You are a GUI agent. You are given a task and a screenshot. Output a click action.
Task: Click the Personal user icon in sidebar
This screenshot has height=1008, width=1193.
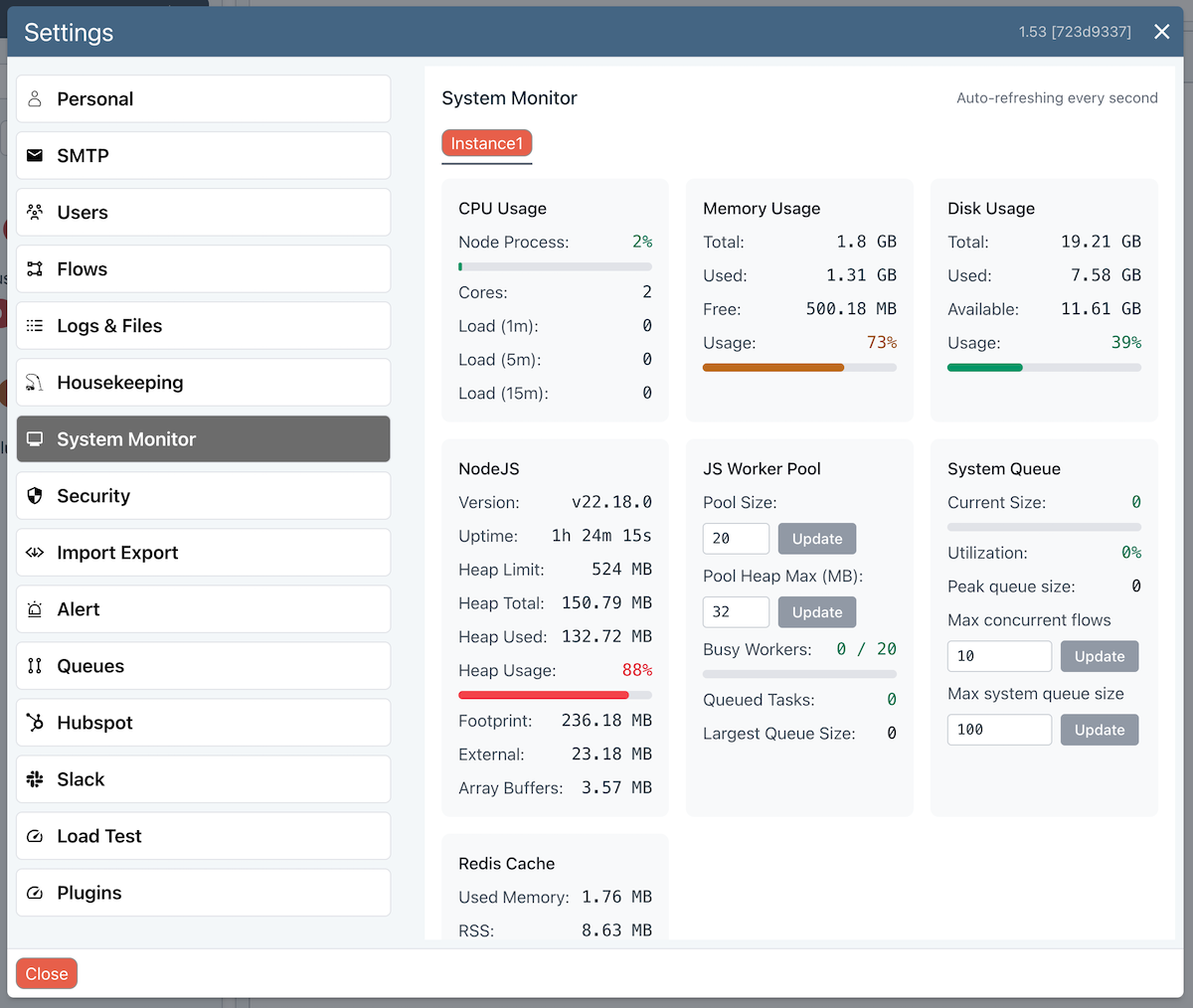tap(35, 99)
